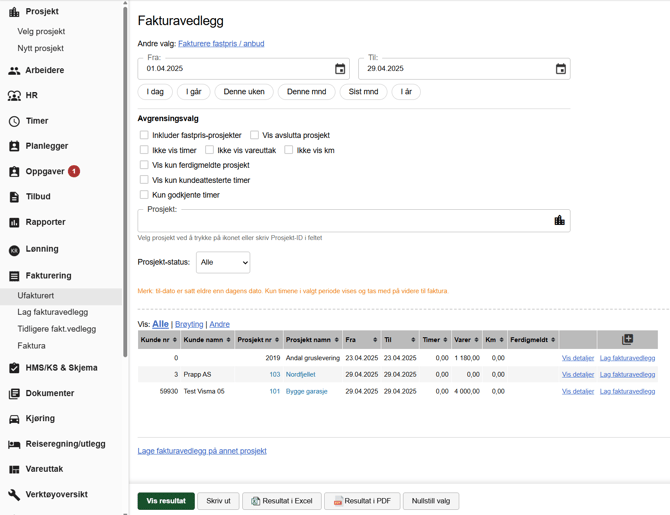Open Kjøring via the car icon
This screenshot has height=515, width=670.
[14, 419]
